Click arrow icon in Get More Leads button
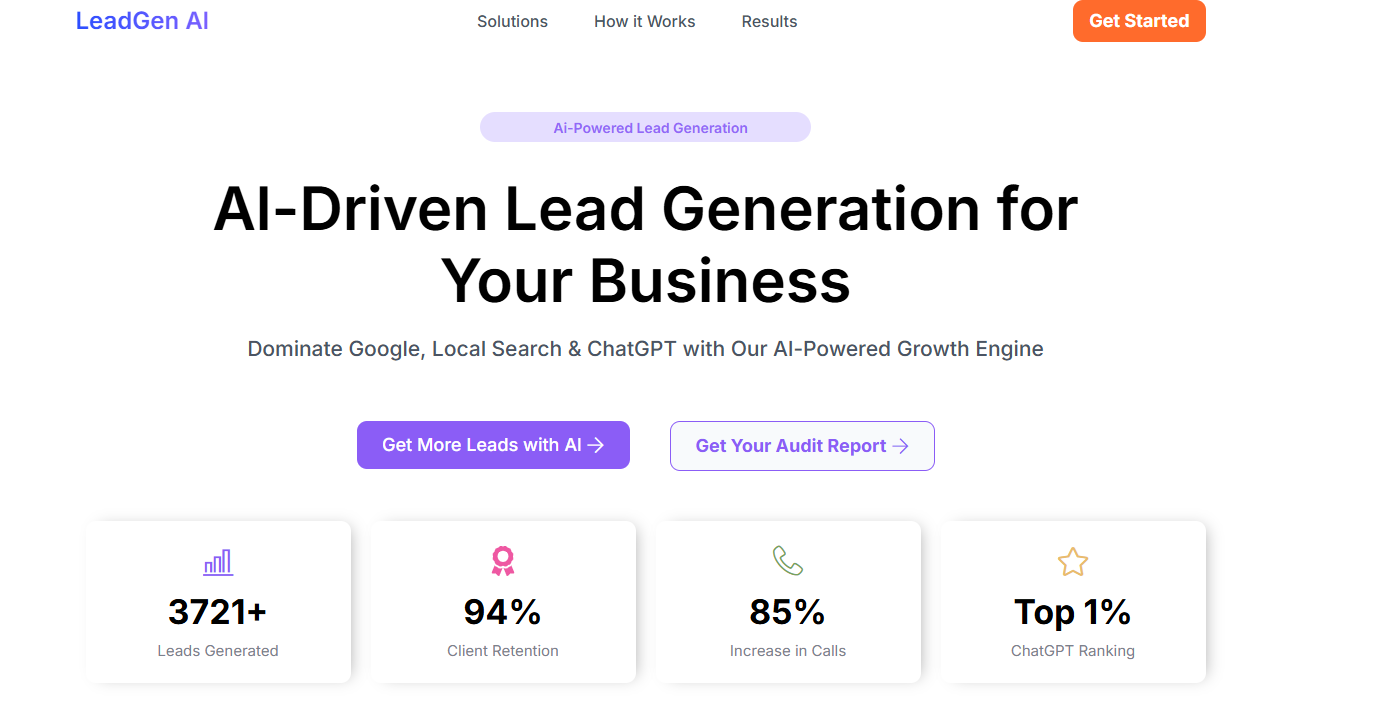This screenshot has height=702, width=1374. 596,445
